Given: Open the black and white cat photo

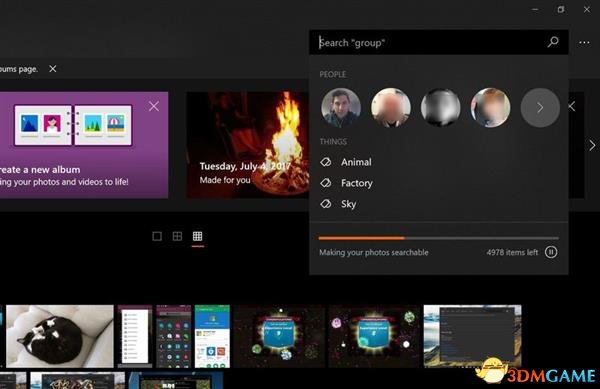Looking at the screenshot, I should 60,336.
